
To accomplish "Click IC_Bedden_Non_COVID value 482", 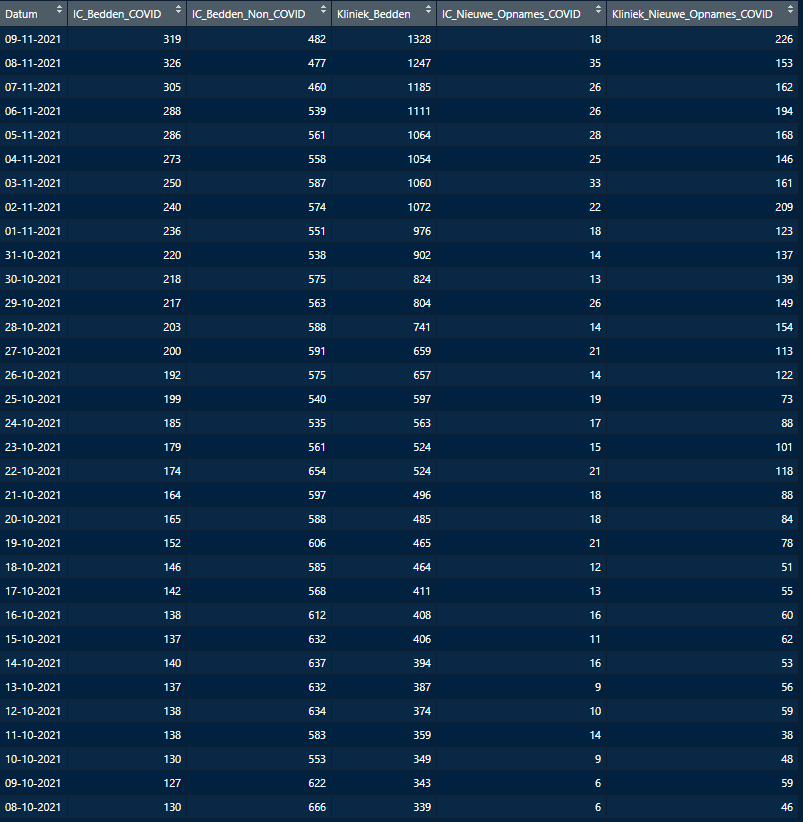I will point(317,39).
